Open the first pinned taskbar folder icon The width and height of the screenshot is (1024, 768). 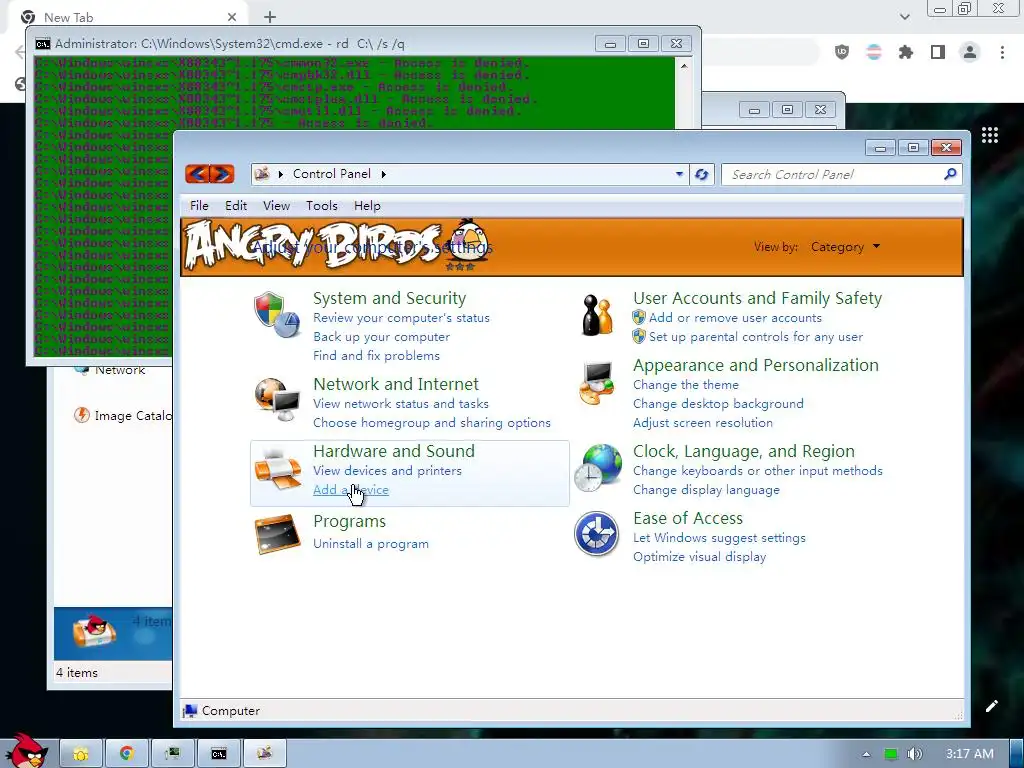(x=81, y=754)
